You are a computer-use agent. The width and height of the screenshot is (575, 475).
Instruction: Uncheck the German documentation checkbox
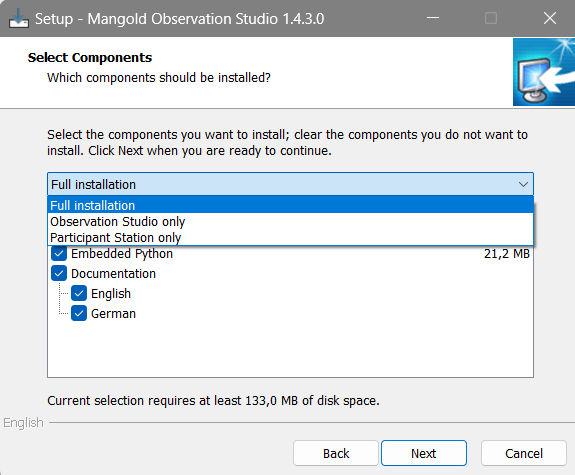79,314
